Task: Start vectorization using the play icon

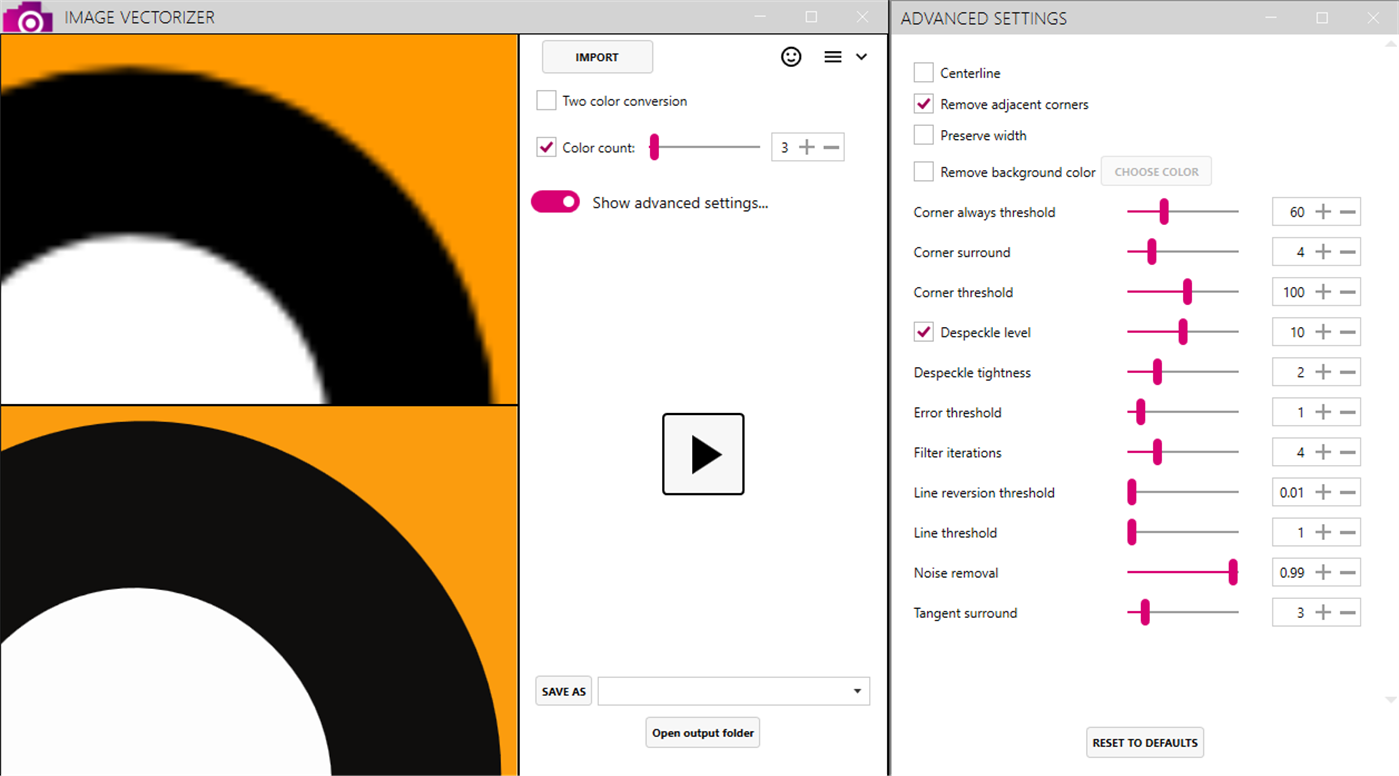Action: pyautogui.click(x=703, y=454)
